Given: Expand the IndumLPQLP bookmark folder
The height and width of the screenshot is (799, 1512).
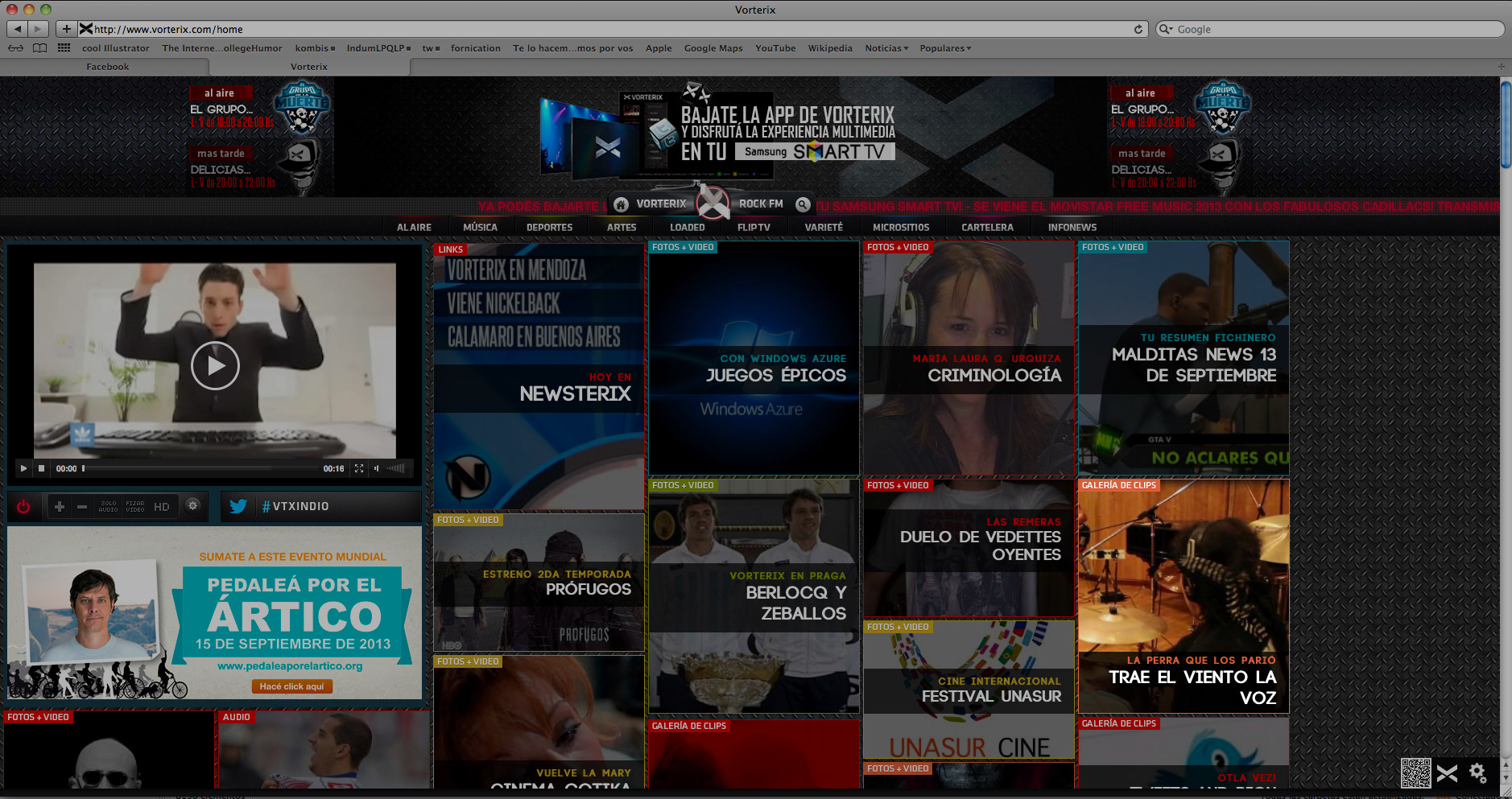Looking at the screenshot, I should pyautogui.click(x=378, y=48).
